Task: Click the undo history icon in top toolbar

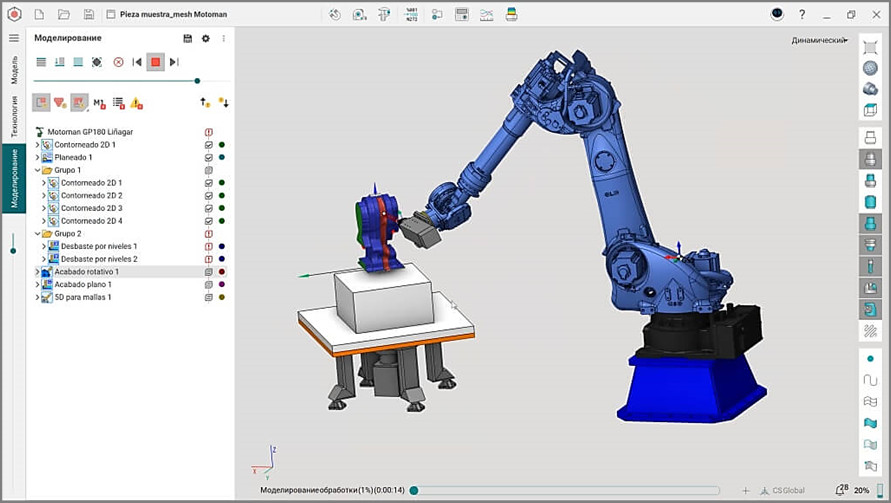Action: (335, 15)
